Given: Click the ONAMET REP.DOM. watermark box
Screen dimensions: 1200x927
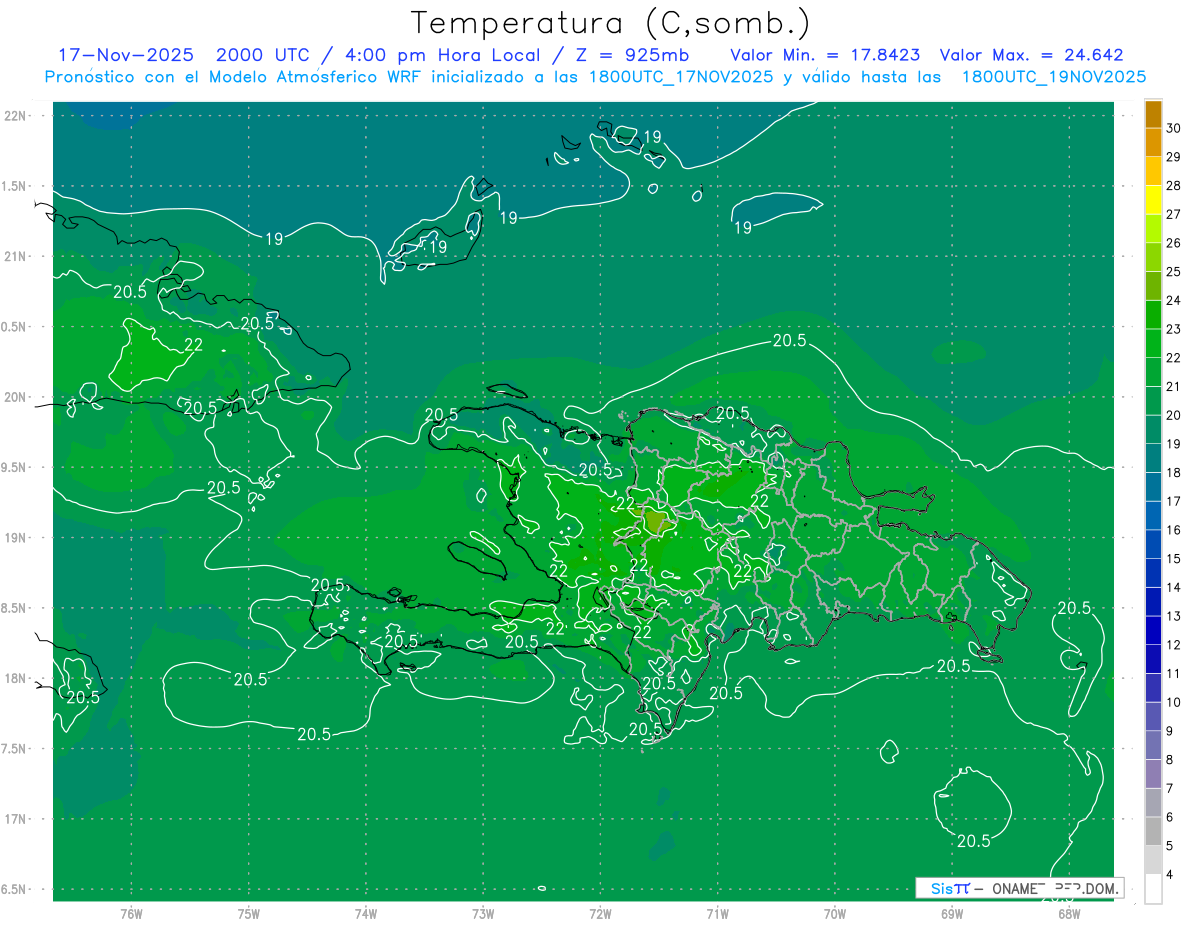Looking at the screenshot, I should 1020,888.
